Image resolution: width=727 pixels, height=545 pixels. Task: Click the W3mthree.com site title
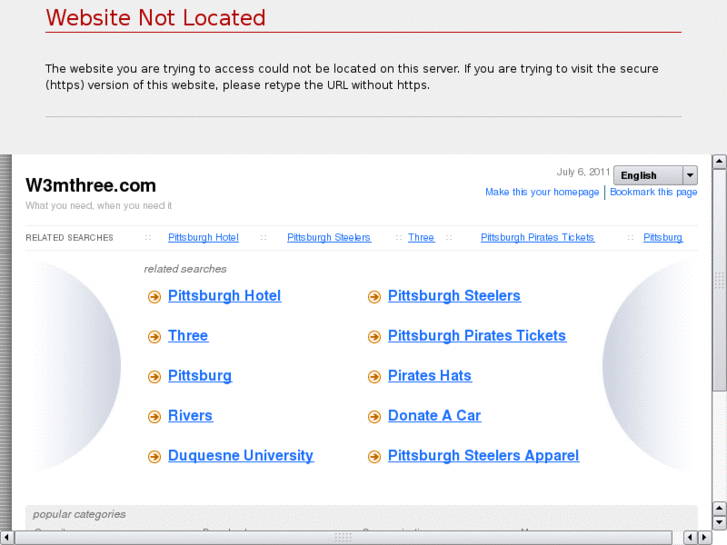pyautogui.click(x=91, y=185)
